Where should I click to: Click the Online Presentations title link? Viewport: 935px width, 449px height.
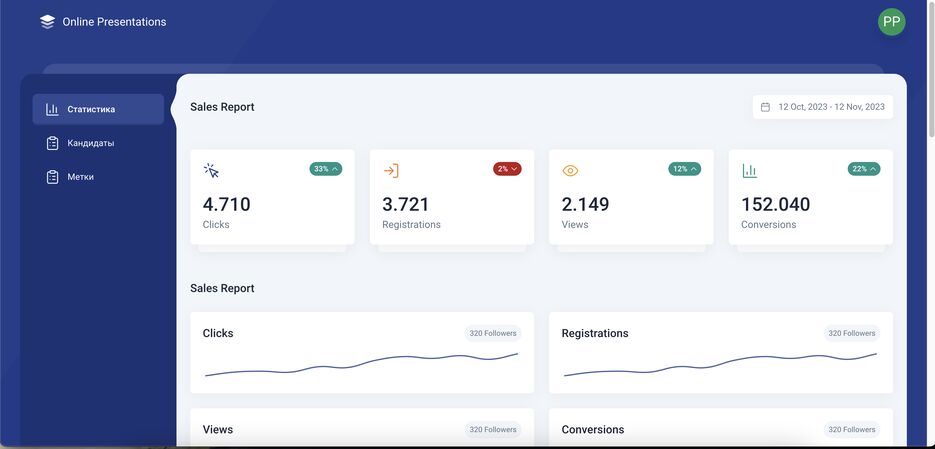point(114,22)
